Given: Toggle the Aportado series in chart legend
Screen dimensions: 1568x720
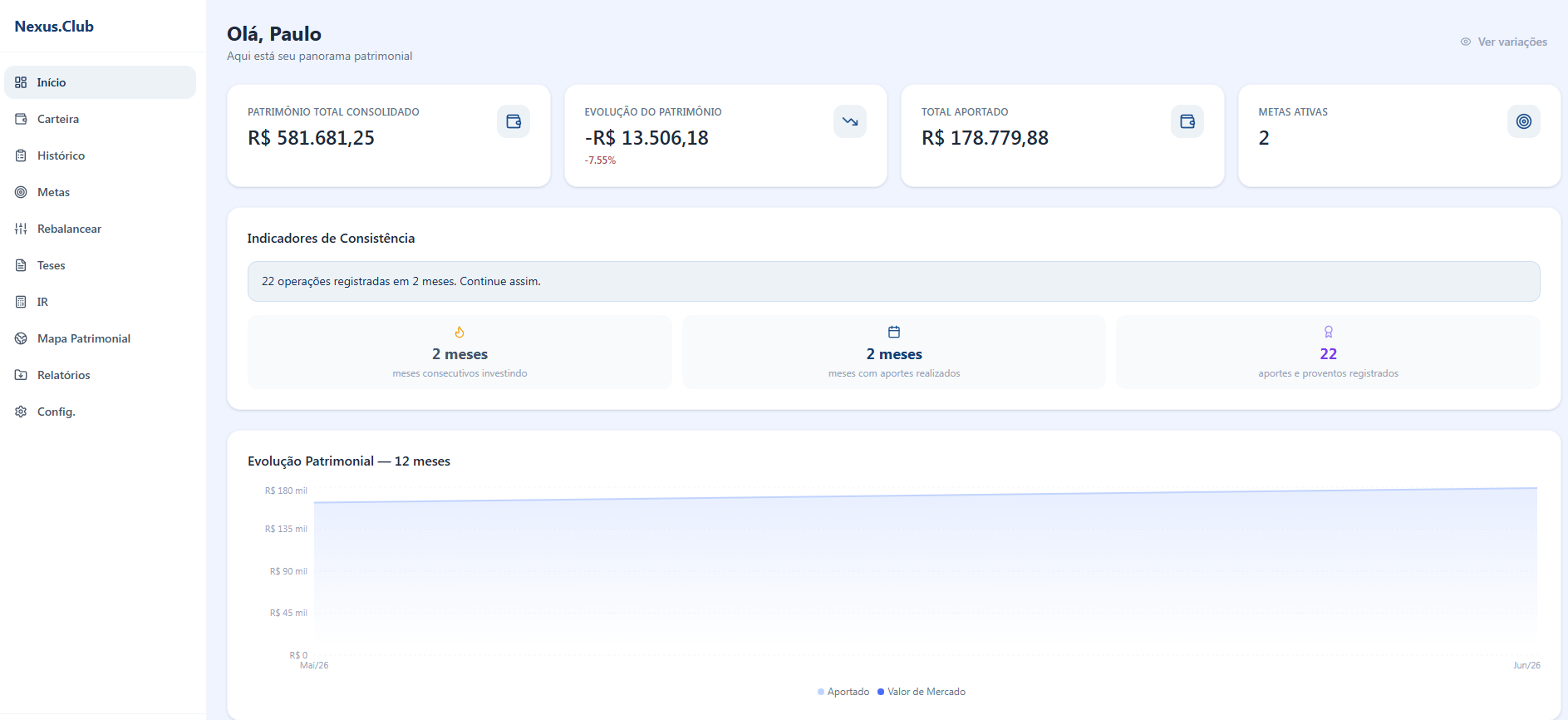Looking at the screenshot, I should [x=843, y=692].
